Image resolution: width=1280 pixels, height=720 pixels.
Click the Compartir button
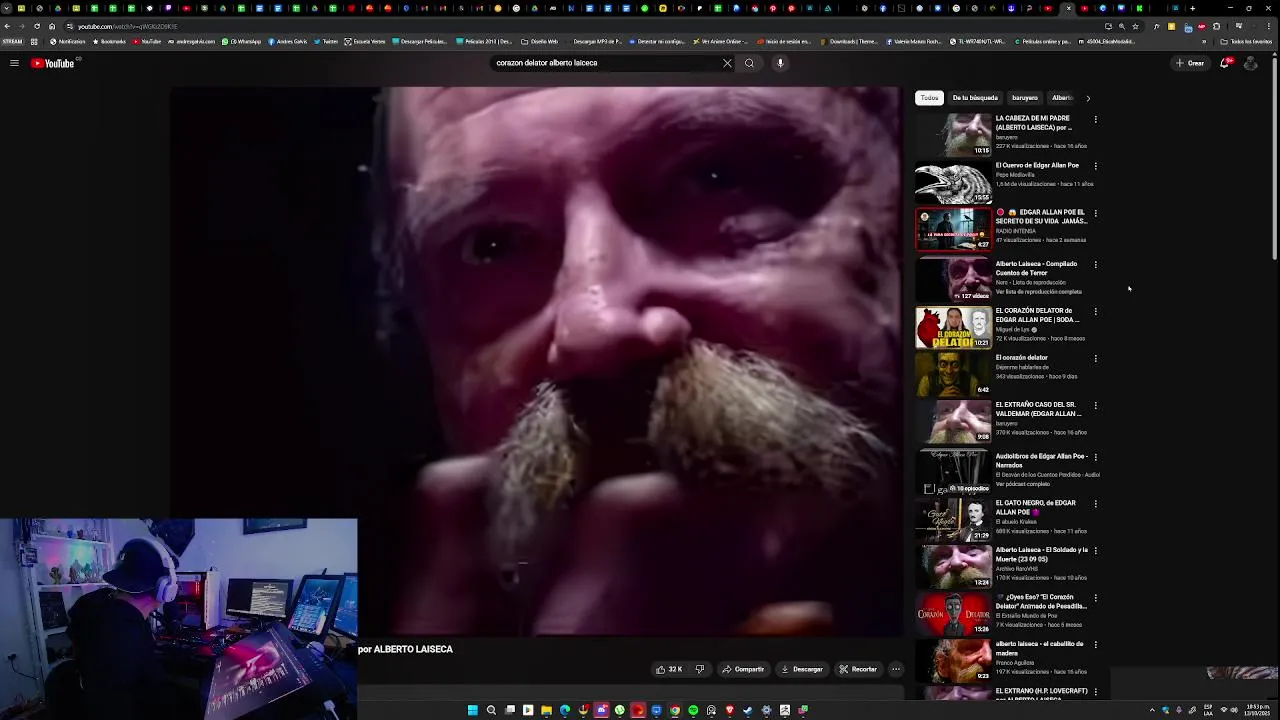743,669
